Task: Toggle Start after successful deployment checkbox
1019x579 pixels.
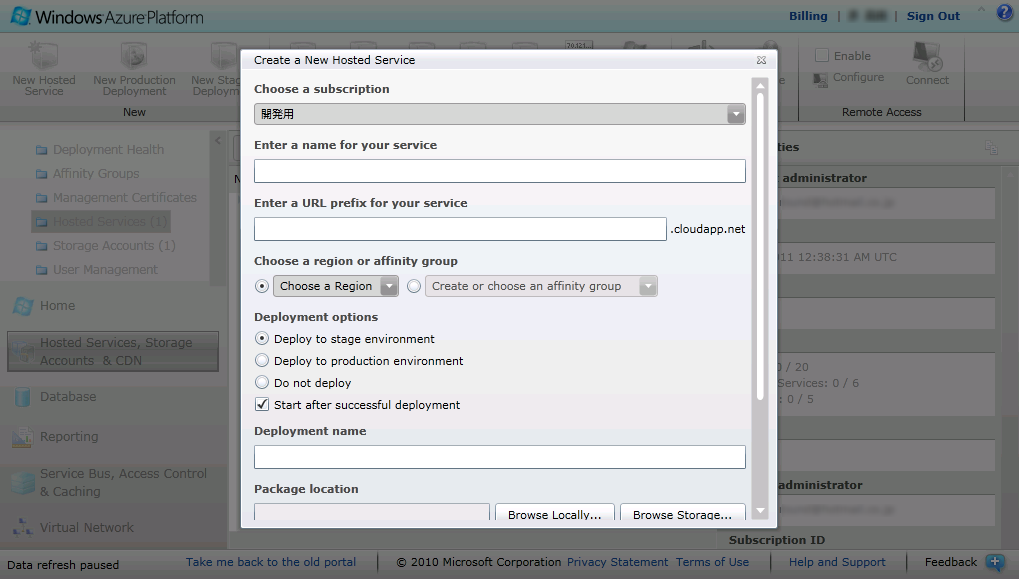Action: coord(262,405)
